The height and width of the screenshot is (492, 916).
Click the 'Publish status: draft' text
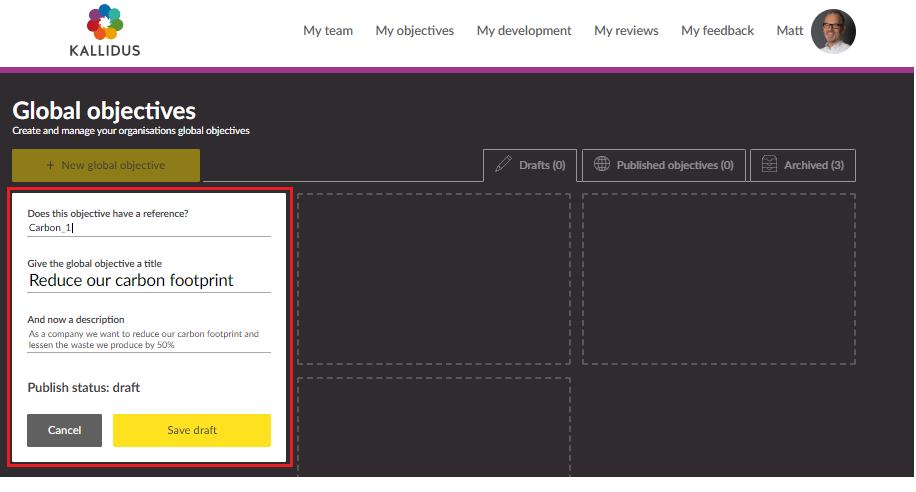84,387
